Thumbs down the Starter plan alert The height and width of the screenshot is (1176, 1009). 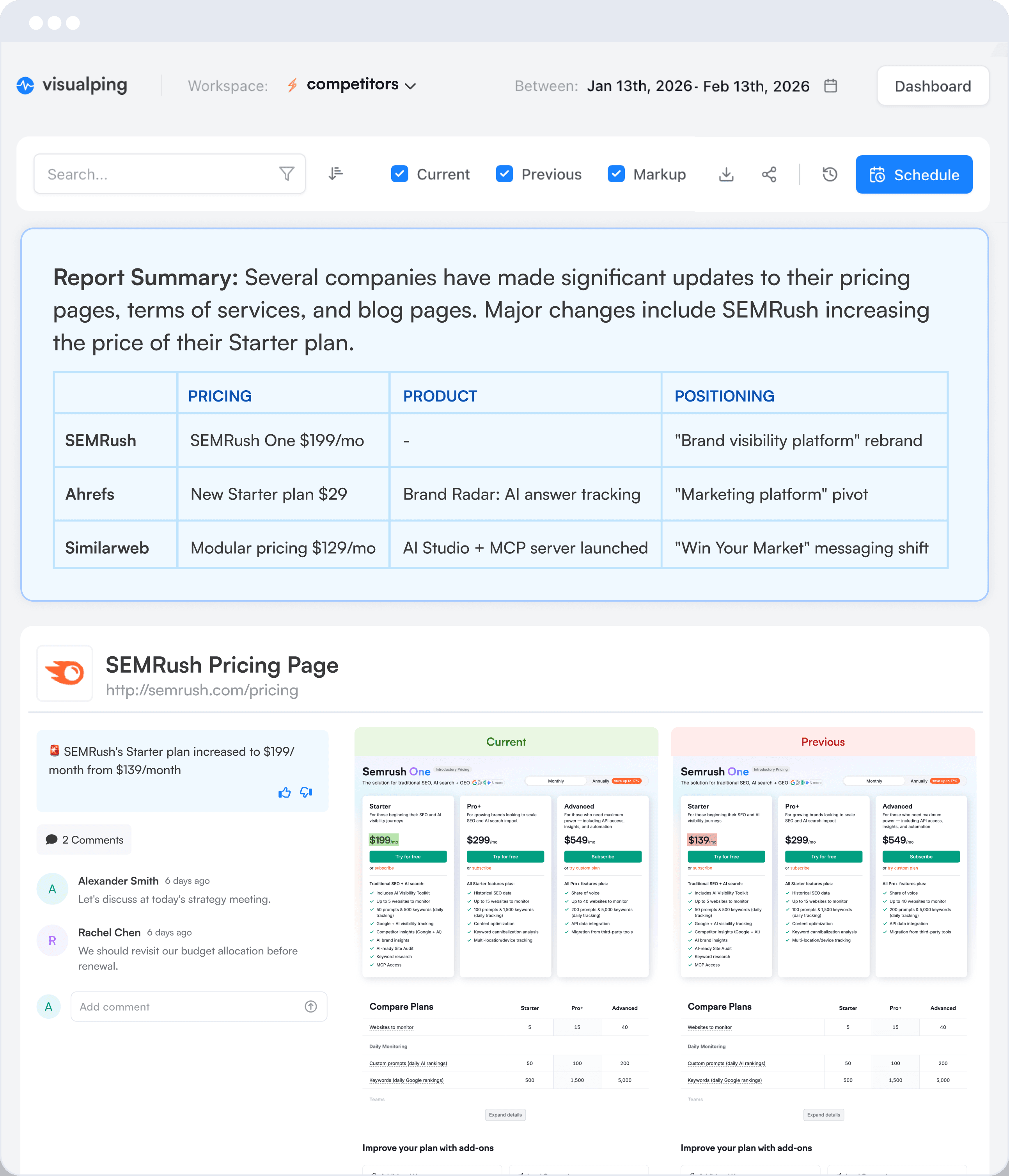[306, 792]
